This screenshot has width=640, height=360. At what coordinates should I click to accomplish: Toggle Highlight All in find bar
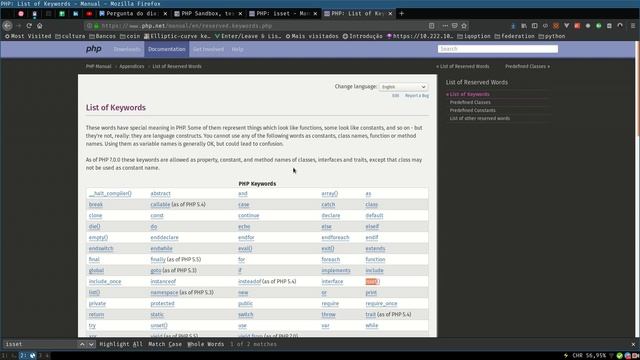[121, 344]
